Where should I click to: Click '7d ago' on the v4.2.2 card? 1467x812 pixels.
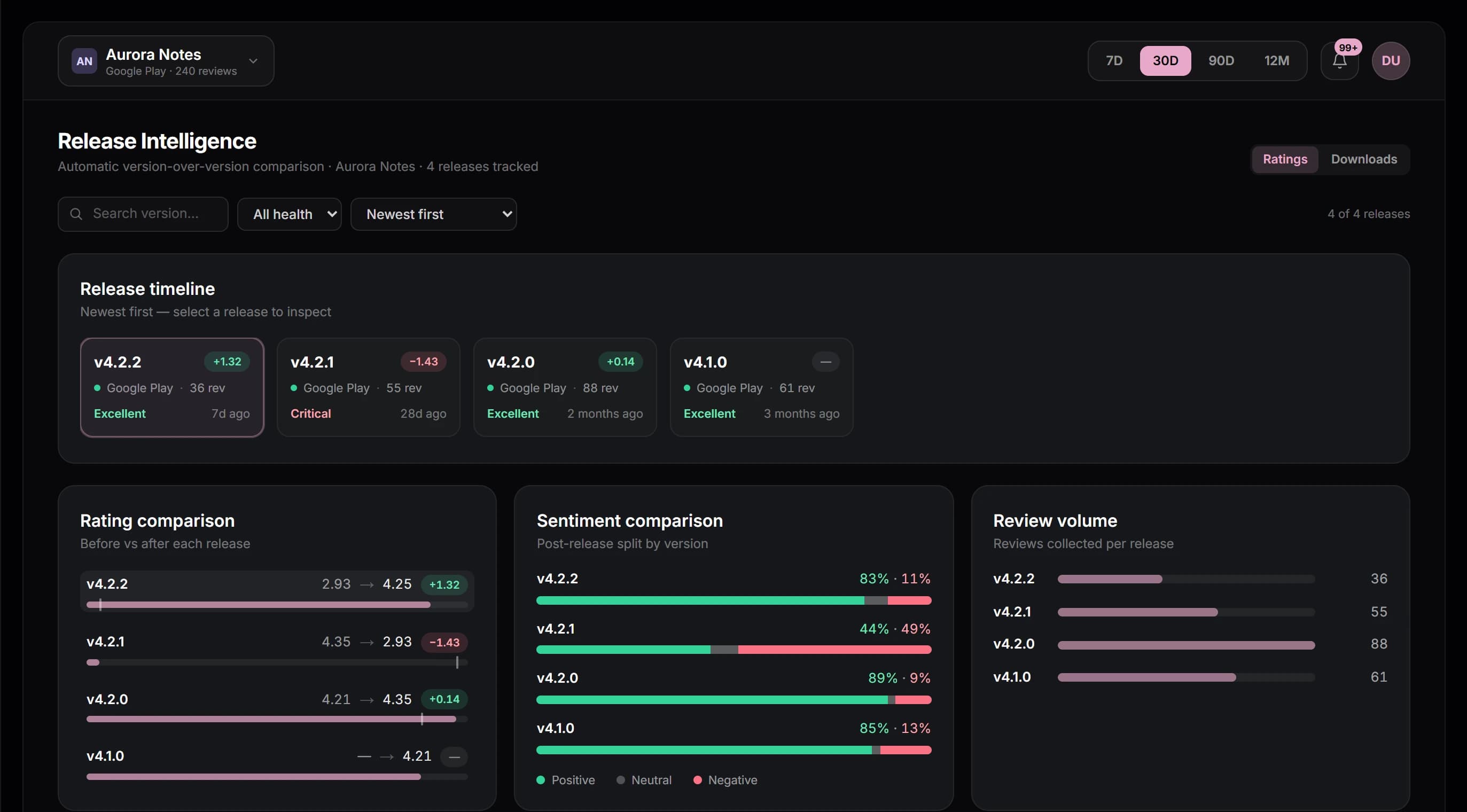(230, 414)
